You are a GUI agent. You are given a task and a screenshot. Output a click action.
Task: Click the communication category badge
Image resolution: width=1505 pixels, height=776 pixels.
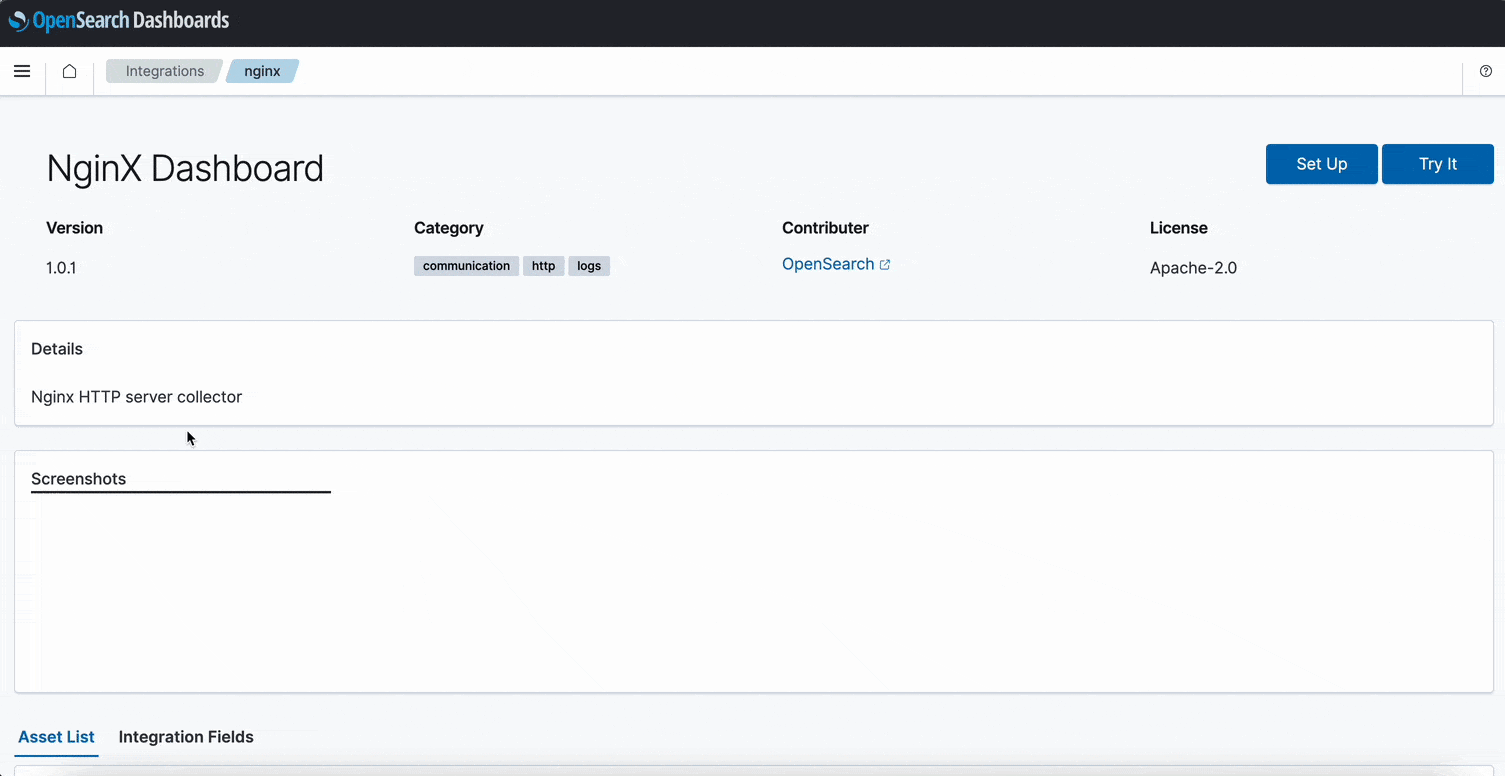tap(466, 266)
